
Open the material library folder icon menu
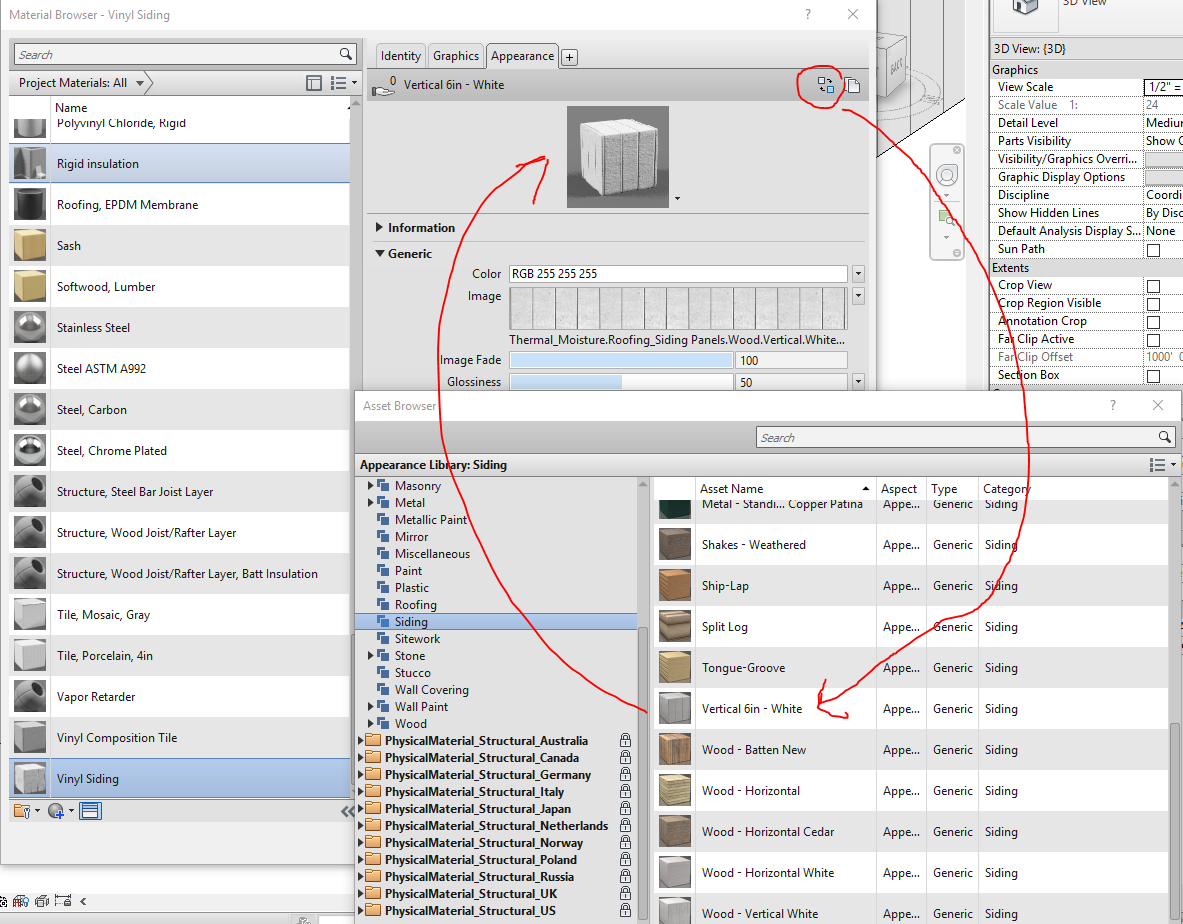coord(23,812)
